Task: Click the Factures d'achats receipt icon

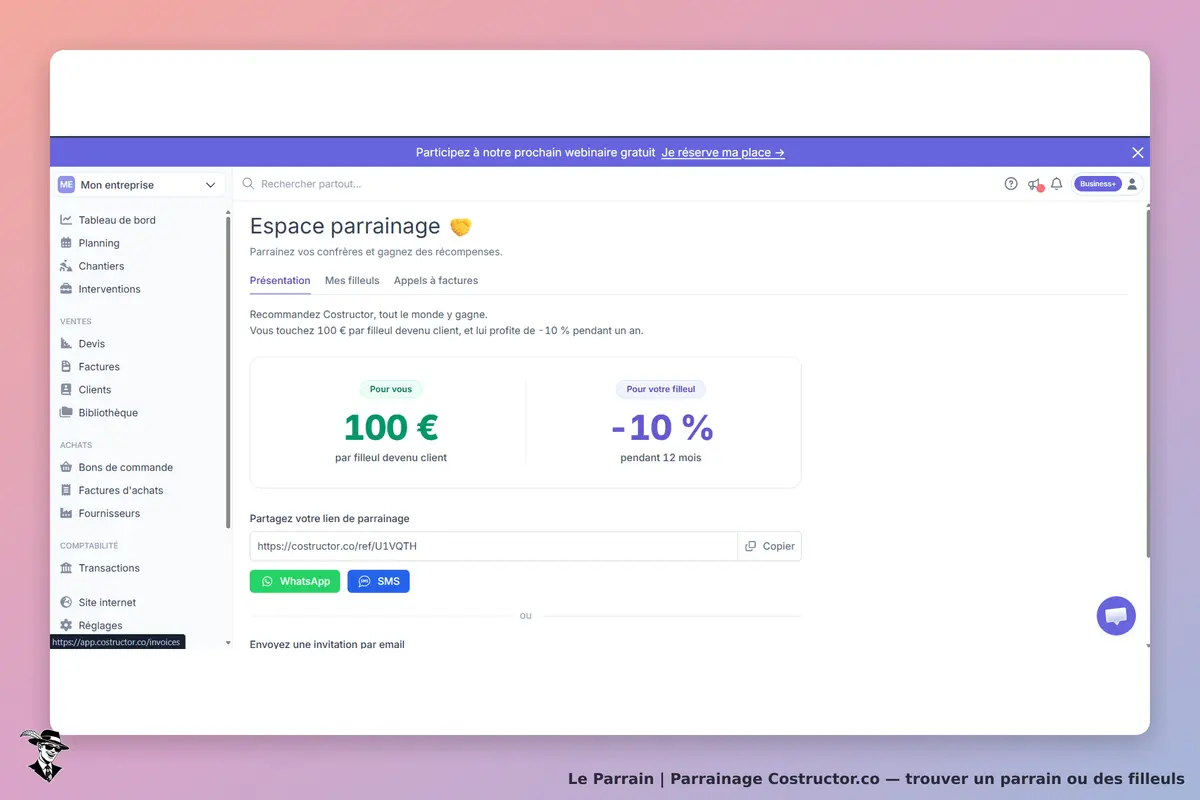Action: [66, 490]
